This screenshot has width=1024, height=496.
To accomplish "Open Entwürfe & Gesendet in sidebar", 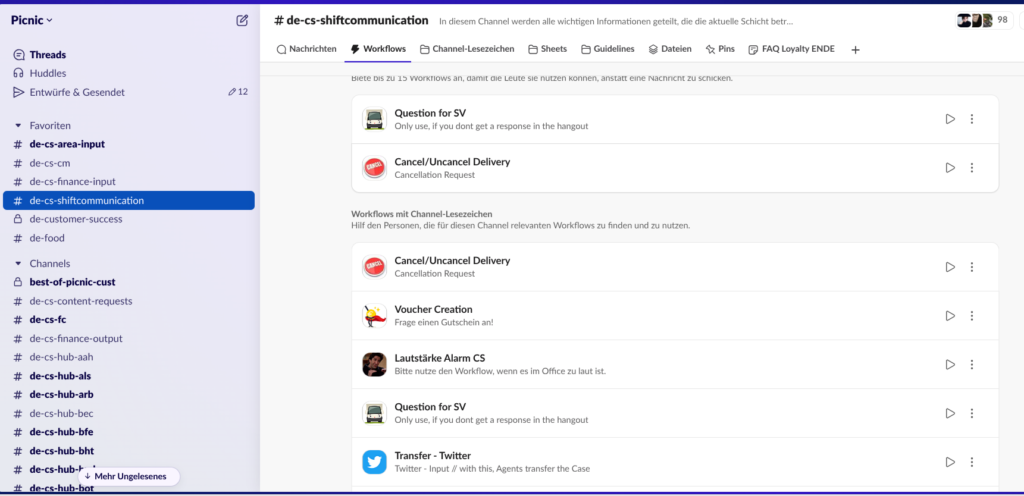I will (x=76, y=92).
